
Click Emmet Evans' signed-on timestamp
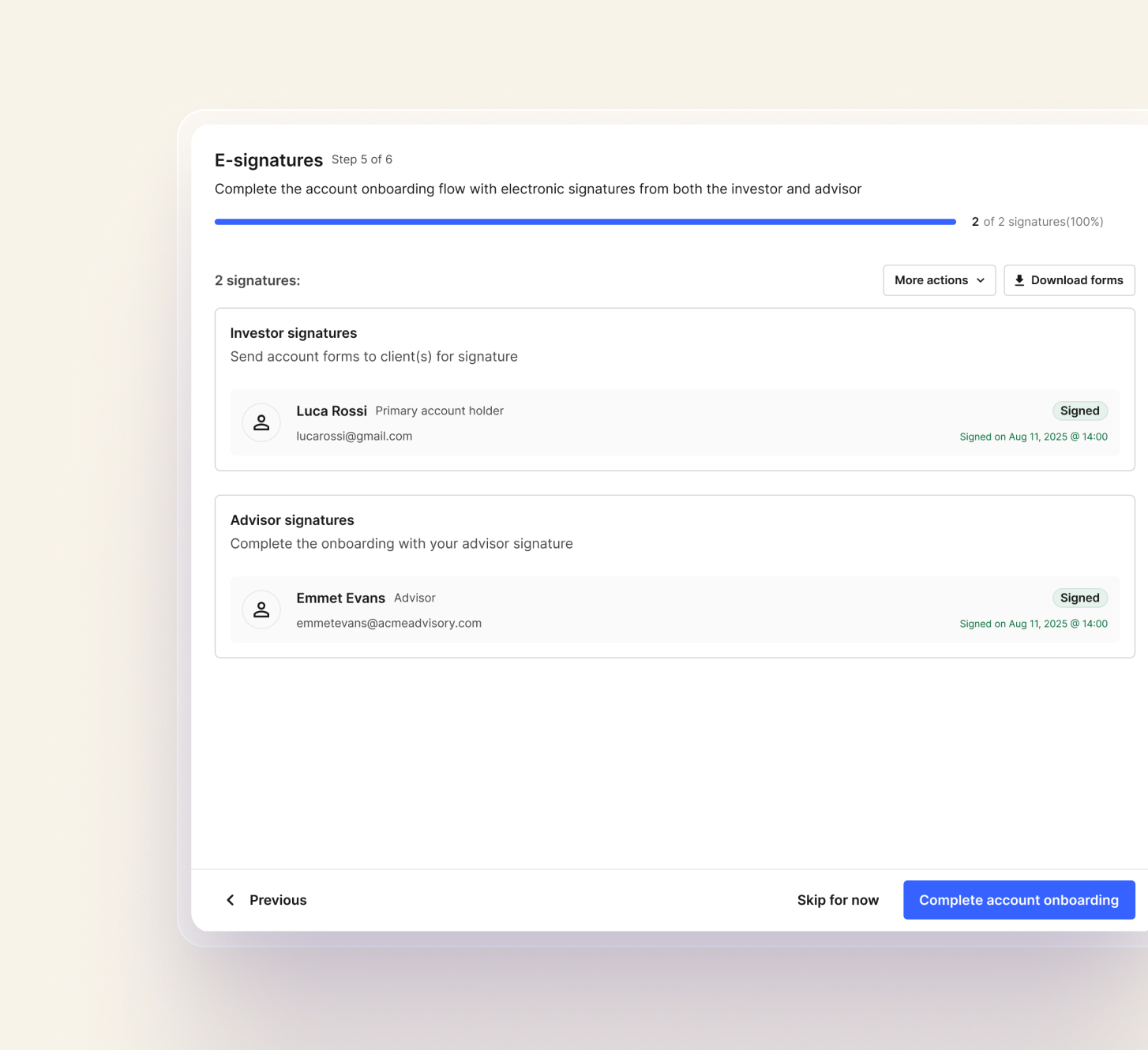click(1033, 624)
